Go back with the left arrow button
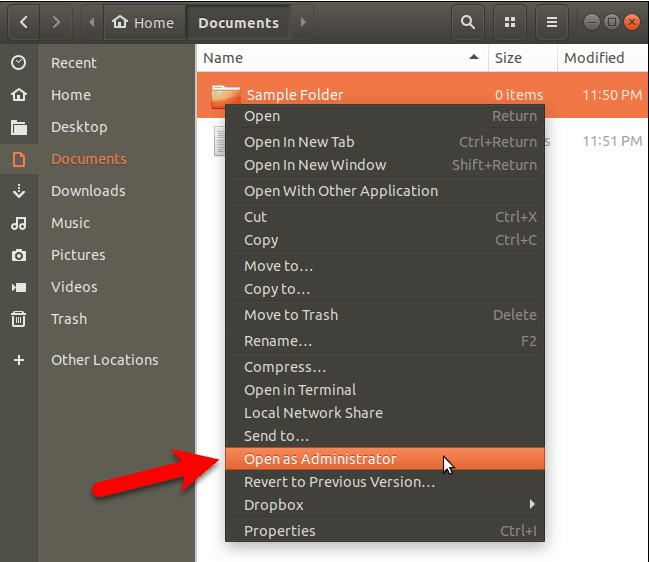Viewport: 649px width, 562px height. coord(22,22)
